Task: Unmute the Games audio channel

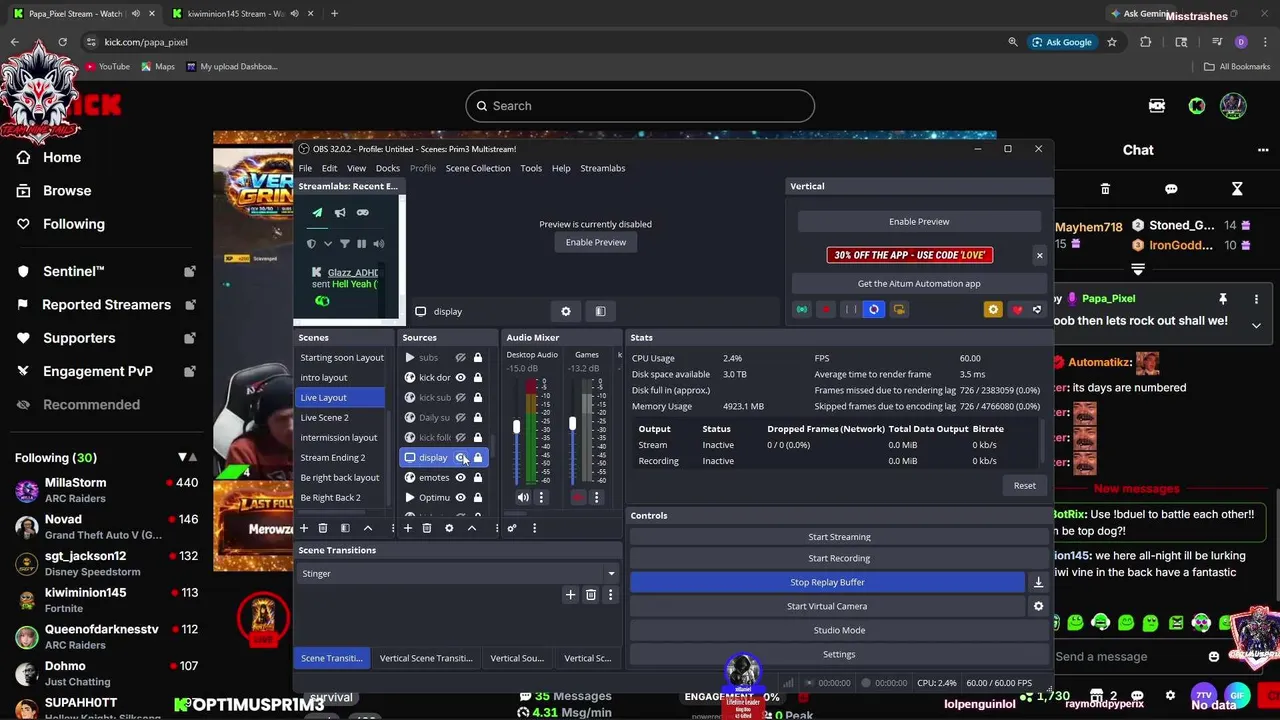Action: click(578, 497)
